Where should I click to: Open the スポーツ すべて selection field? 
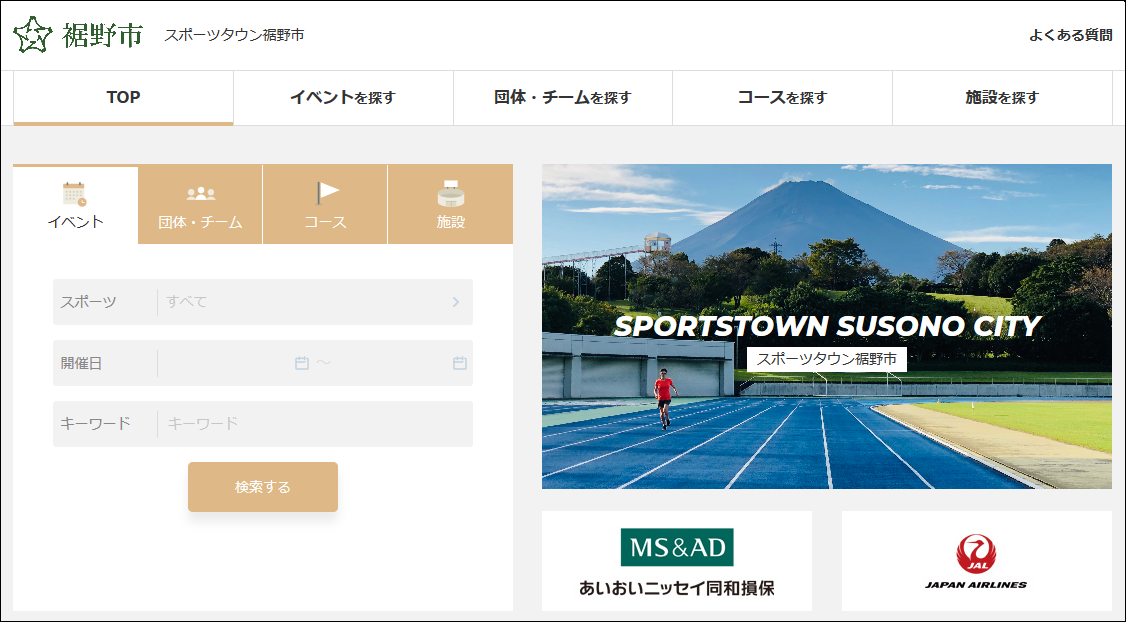(x=300, y=302)
